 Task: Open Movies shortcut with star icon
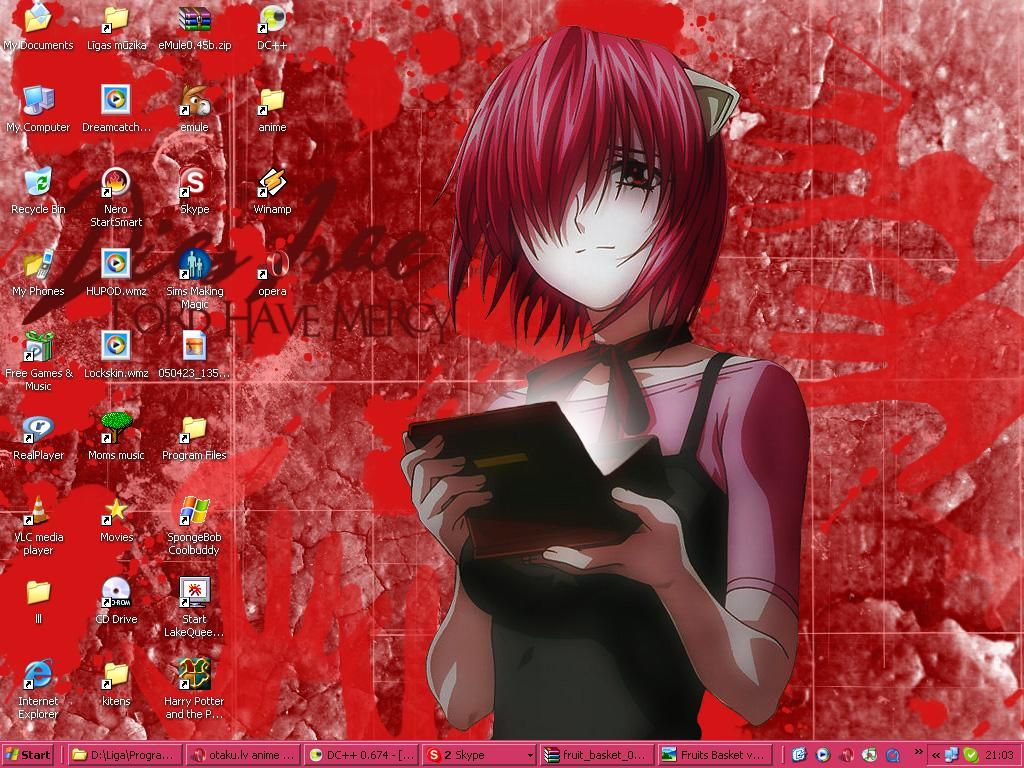click(x=116, y=519)
